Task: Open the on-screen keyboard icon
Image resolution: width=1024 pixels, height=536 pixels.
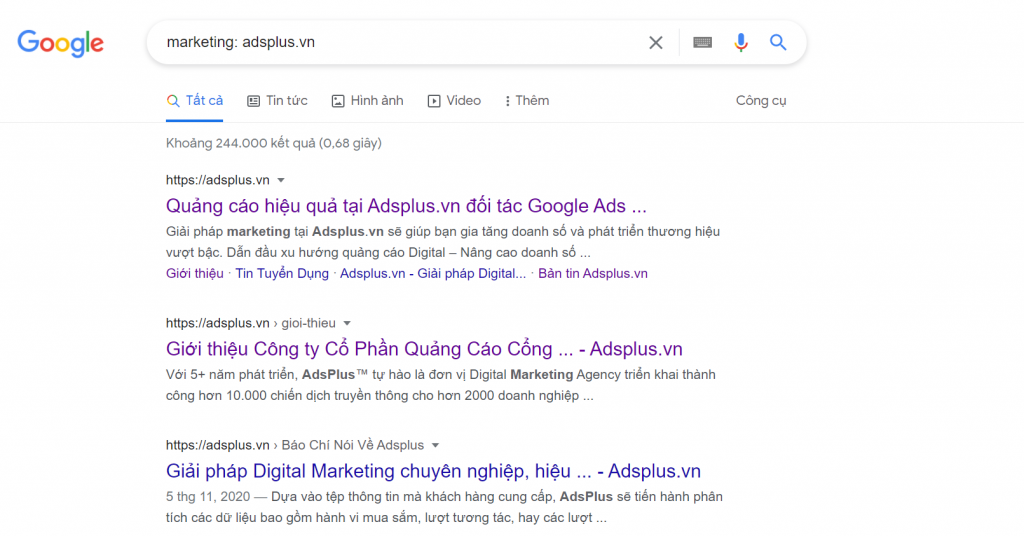Action: 703,42
